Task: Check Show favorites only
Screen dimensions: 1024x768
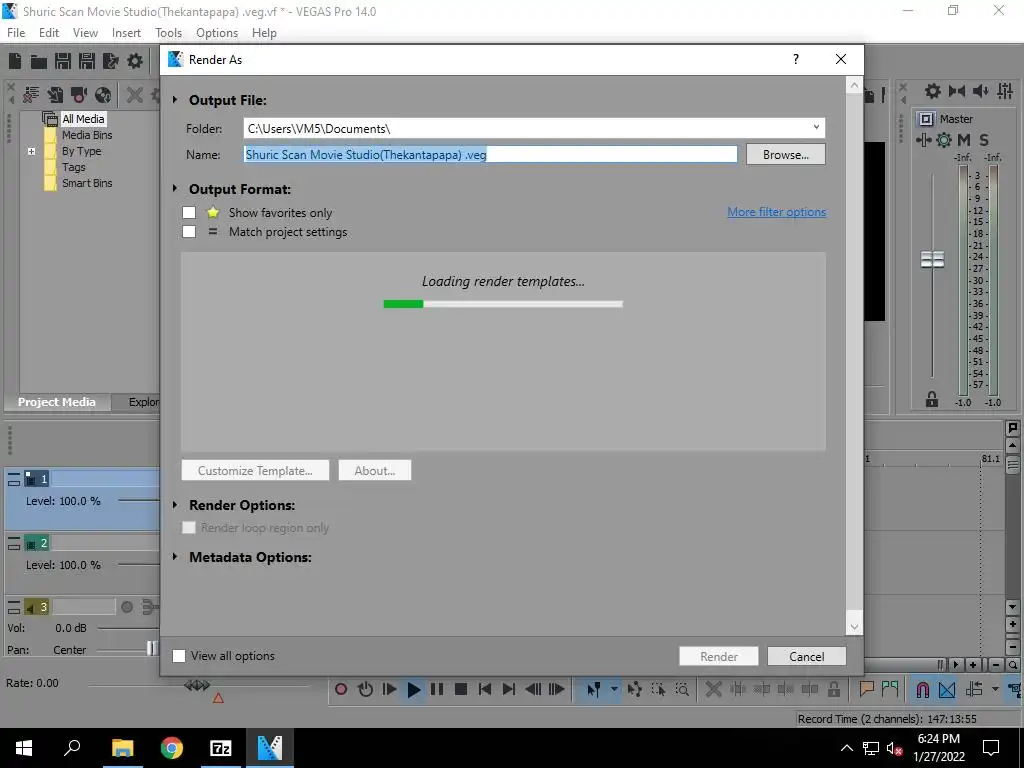Action: 189,213
